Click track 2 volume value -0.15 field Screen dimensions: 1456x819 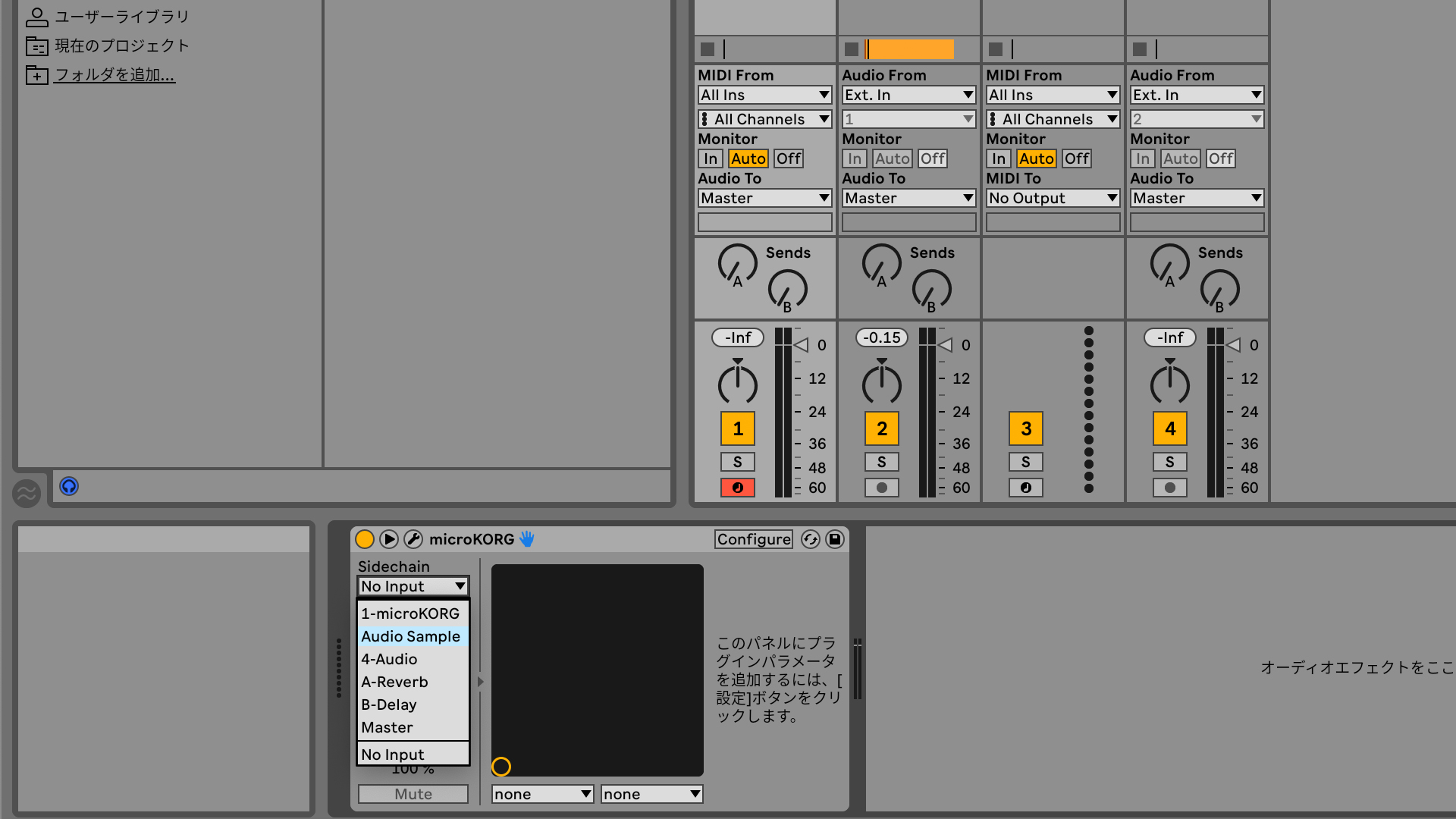882,337
